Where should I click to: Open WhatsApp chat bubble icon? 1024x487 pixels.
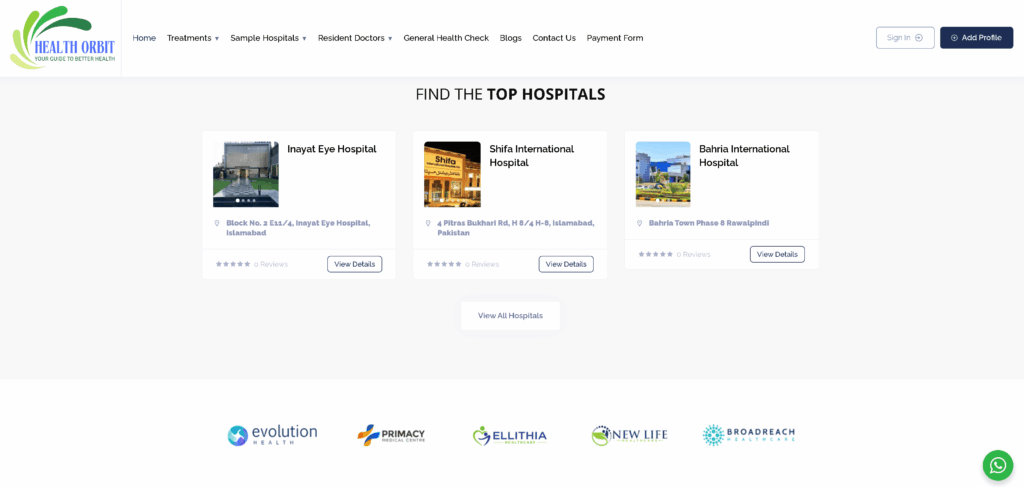point(997,465)
